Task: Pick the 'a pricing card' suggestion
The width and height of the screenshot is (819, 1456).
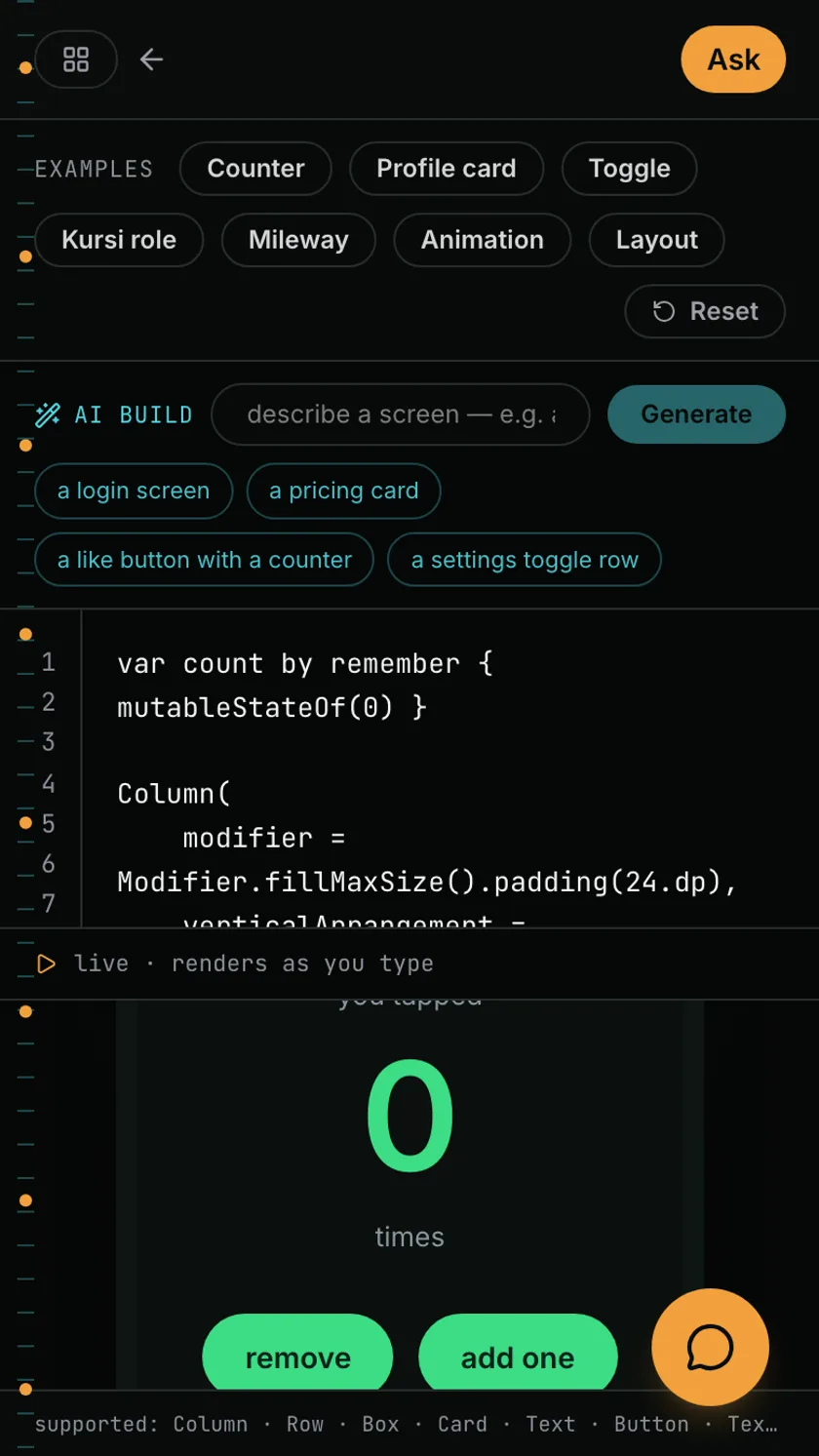Action: pyautogui.click(x=344, y=491)
